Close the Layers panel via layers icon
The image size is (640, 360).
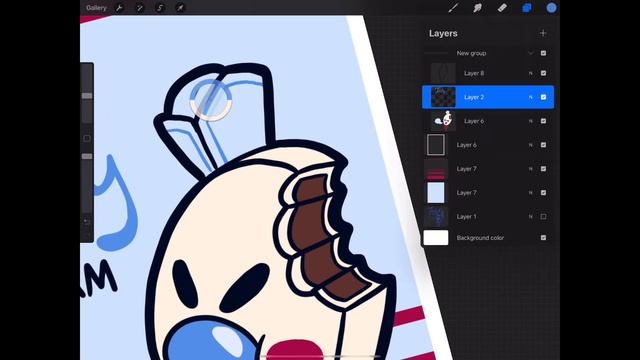(x=527, y=8)
